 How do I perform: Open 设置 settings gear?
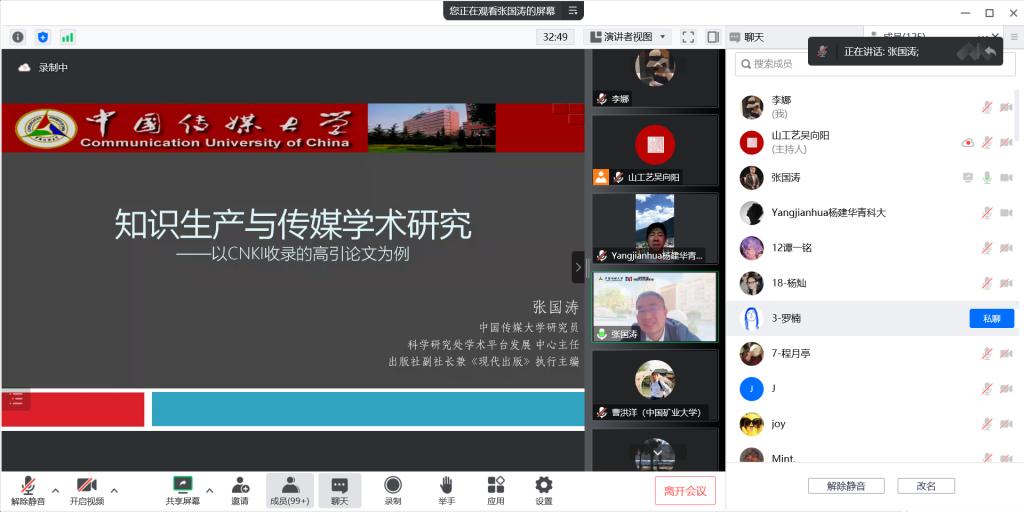(x=543, y=490)
